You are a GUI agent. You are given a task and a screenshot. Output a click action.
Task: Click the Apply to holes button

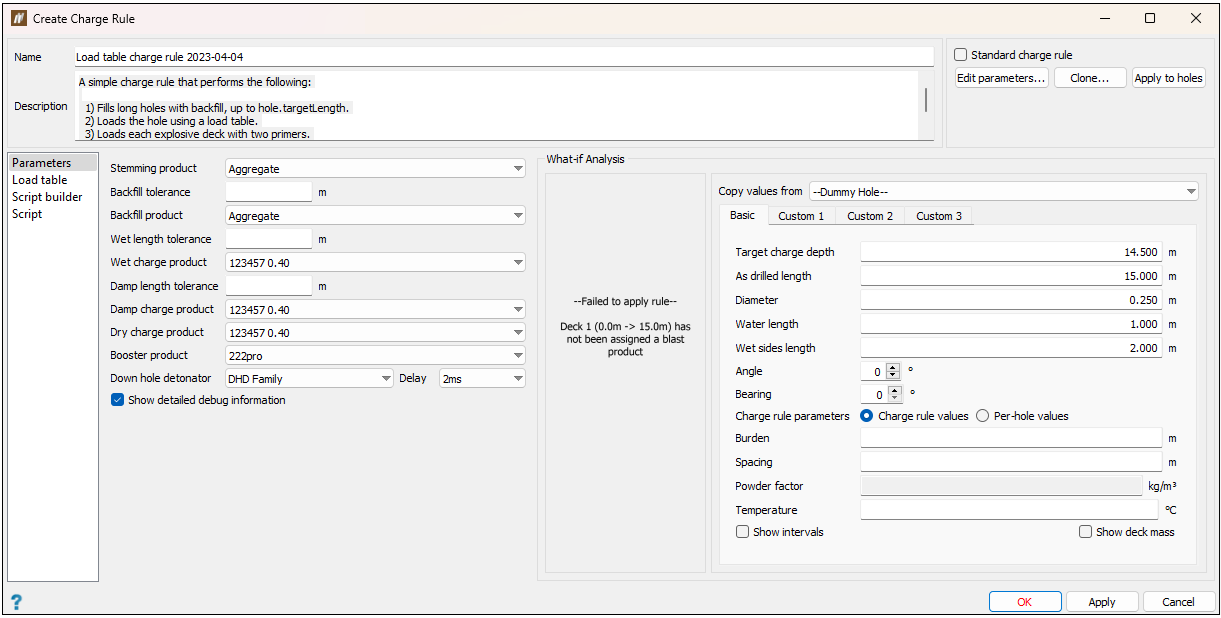click(x=1168, y=78)
